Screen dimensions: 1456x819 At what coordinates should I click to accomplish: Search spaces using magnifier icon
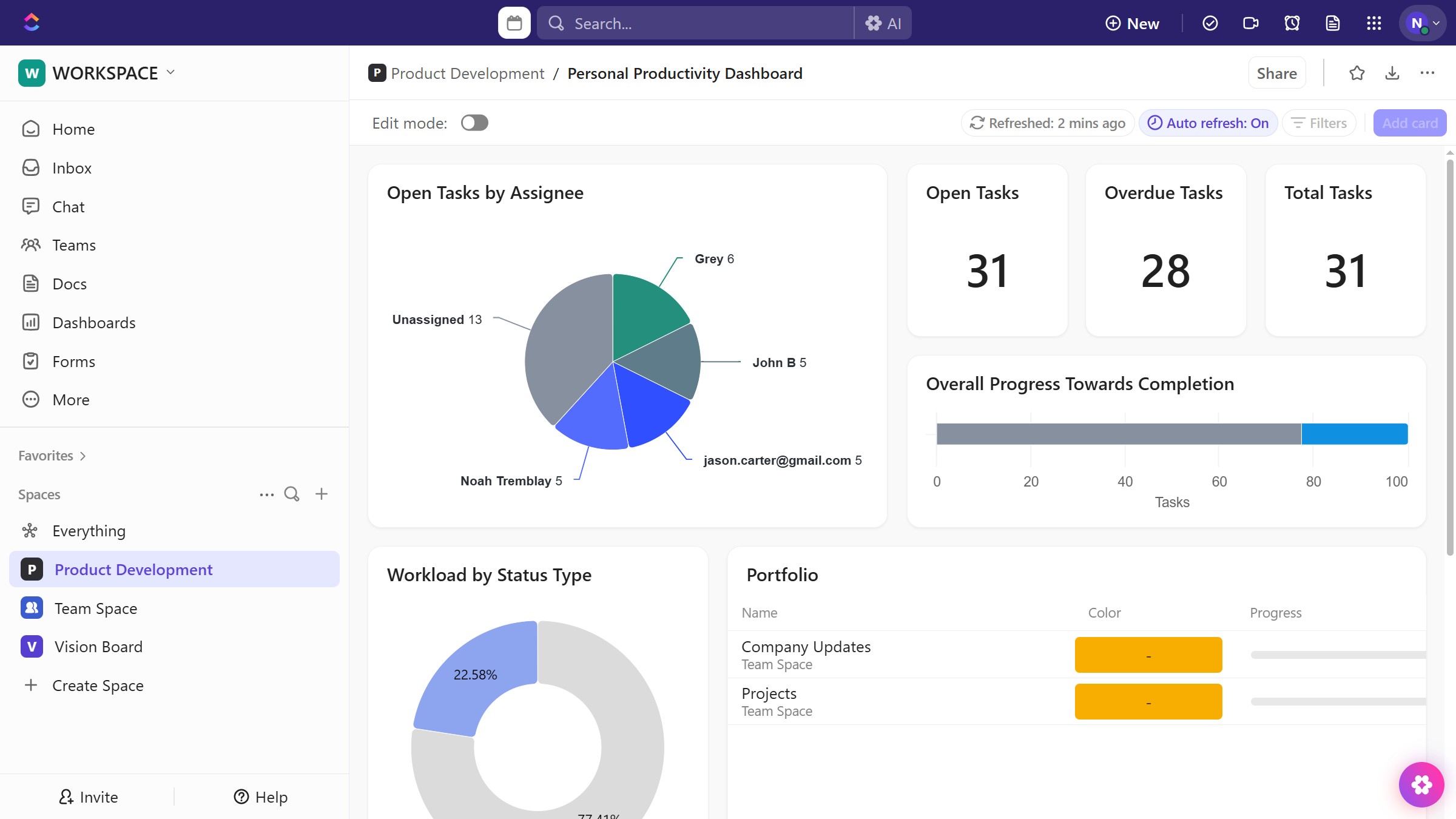292,494
